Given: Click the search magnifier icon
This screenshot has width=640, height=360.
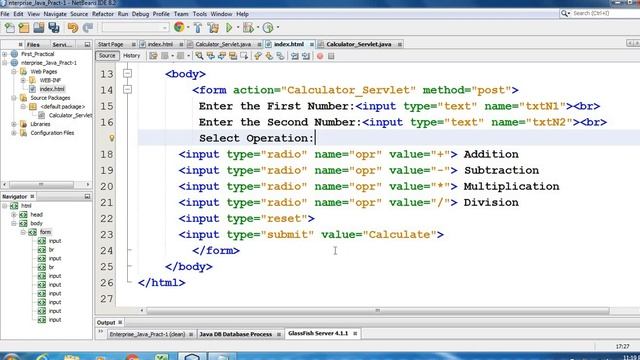Looking at the screenshot, I should click(x=565, y=13).
